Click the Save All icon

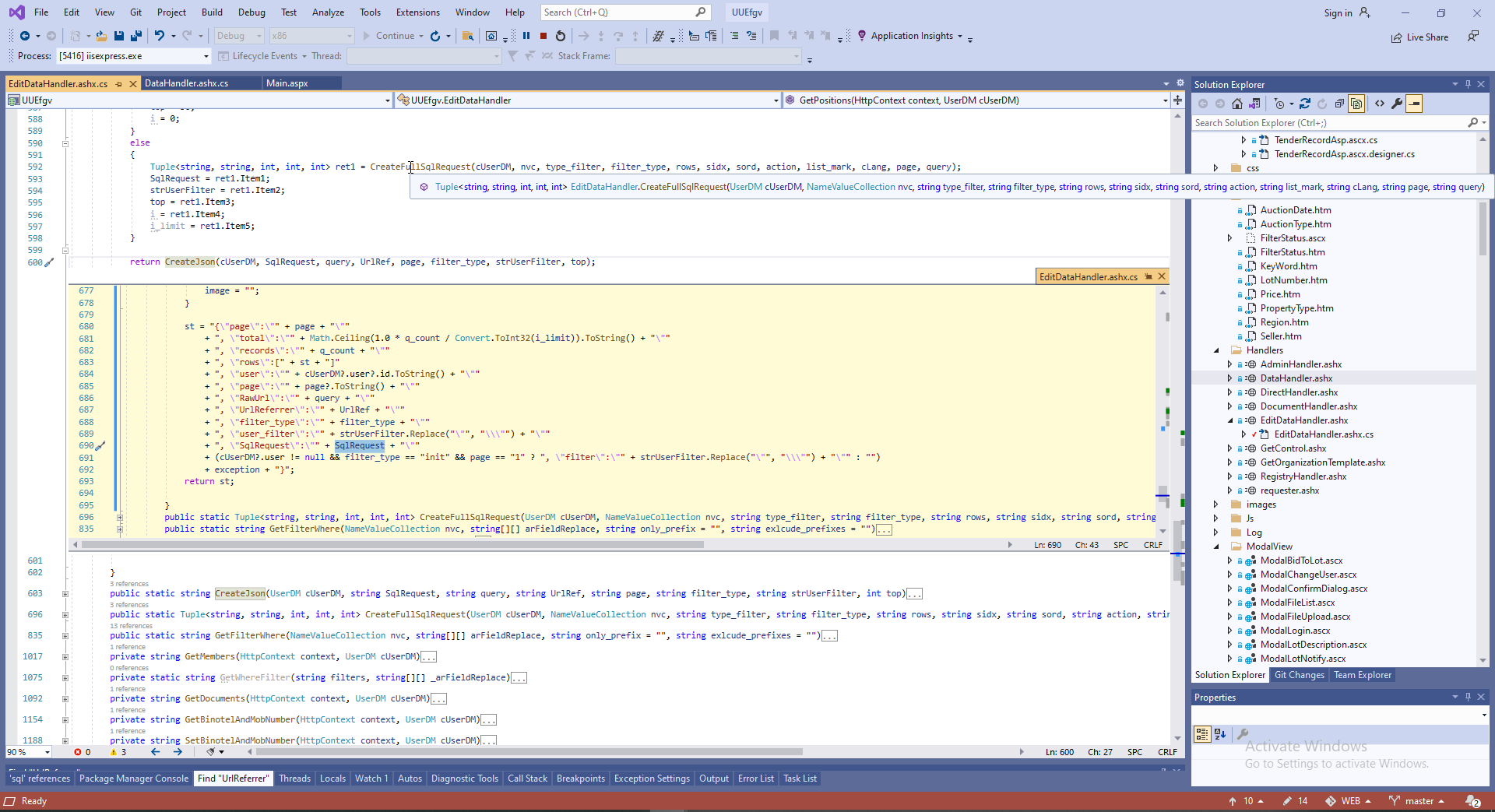pyautogui.click(x=136, y=36)
